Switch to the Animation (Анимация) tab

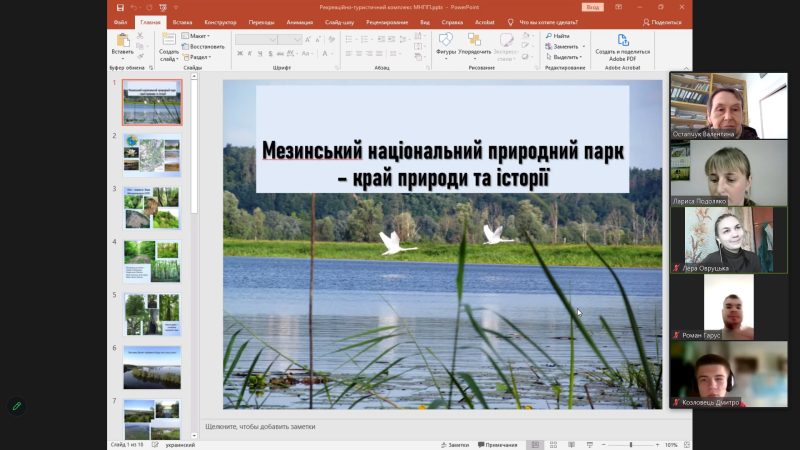tap(299, 21)
